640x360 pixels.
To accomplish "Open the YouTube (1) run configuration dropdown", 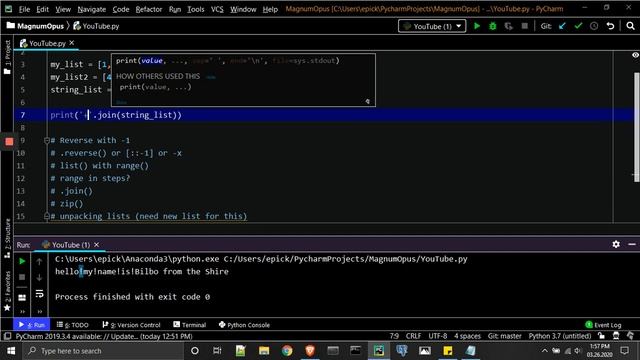I will pyautogui.click(x=432, y=26).
